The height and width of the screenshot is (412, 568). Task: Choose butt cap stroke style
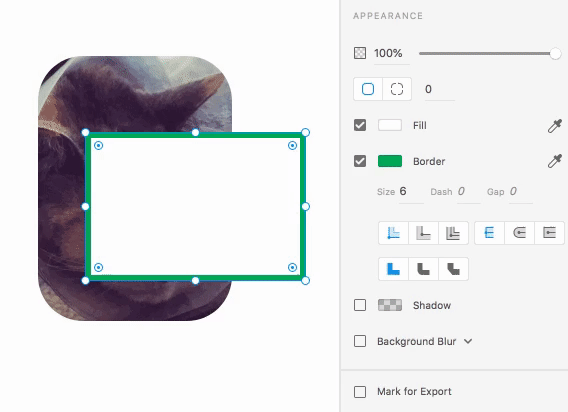pos(489,233)
